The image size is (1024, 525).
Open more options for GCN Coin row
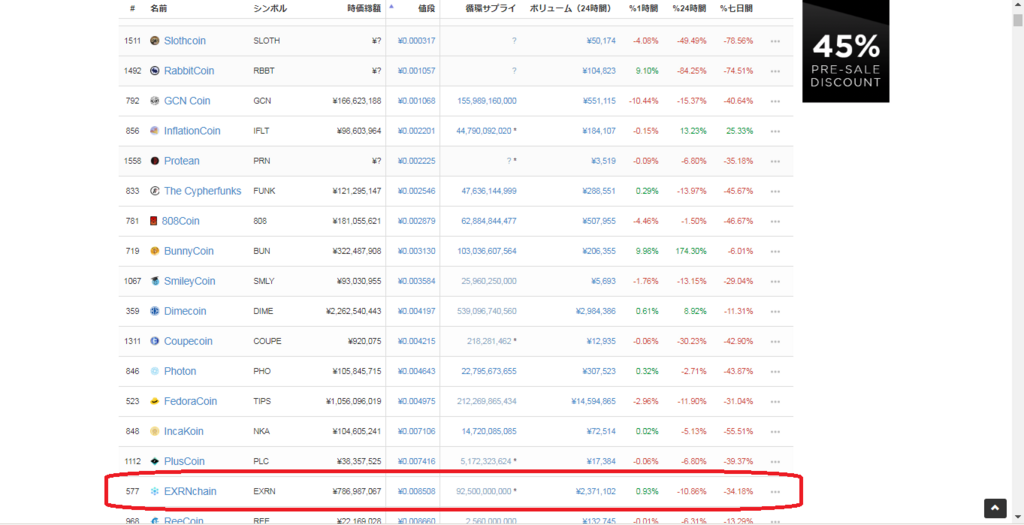pyautogui.click(x=775, y=101)
